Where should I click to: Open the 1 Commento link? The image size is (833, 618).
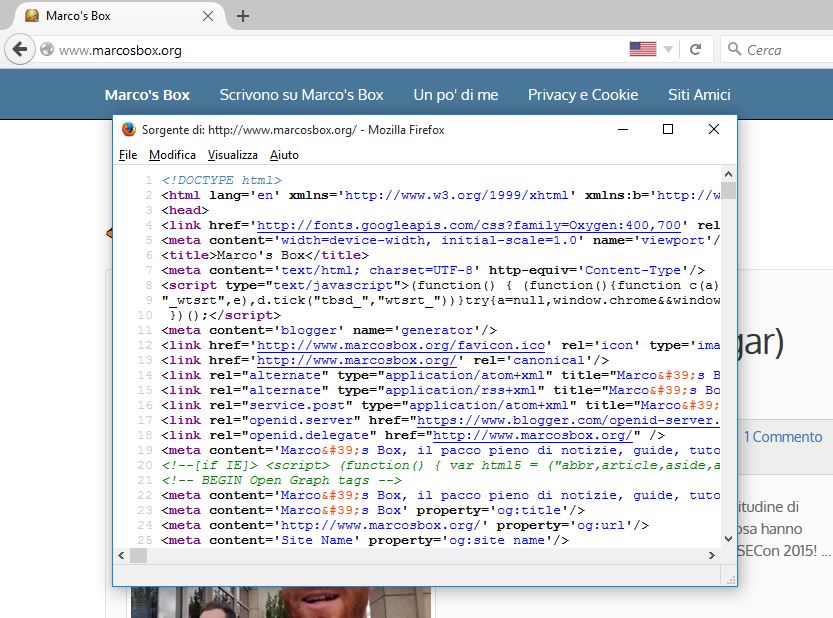click(783, 437)
